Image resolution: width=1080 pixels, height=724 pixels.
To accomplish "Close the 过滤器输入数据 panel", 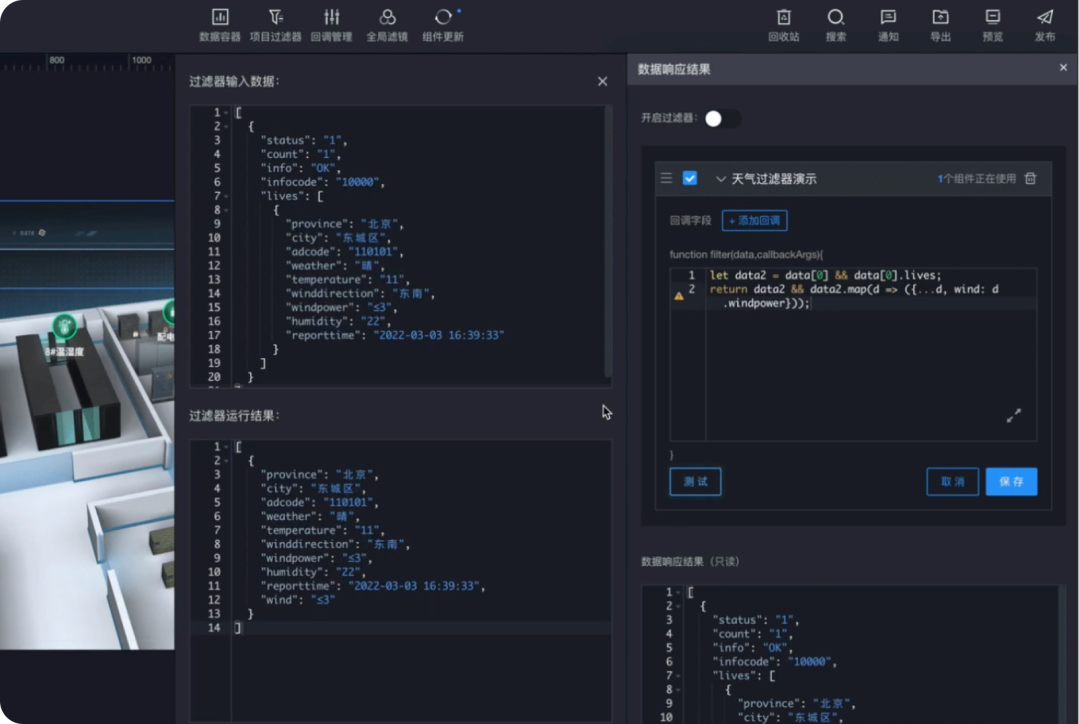I will (603, 81).
